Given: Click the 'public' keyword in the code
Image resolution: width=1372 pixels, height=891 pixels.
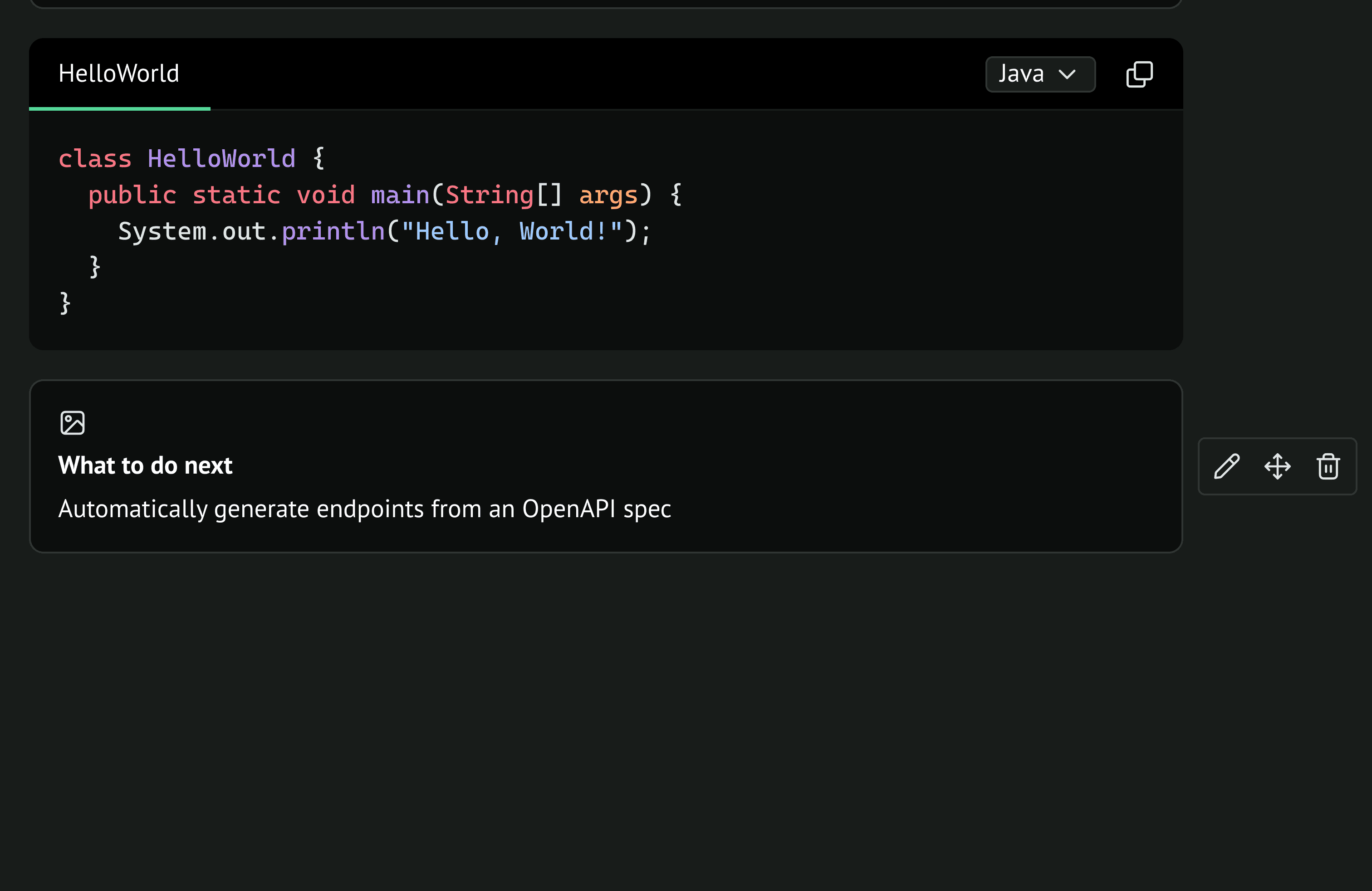Looking at the screenshot, I should click(132, 196).
